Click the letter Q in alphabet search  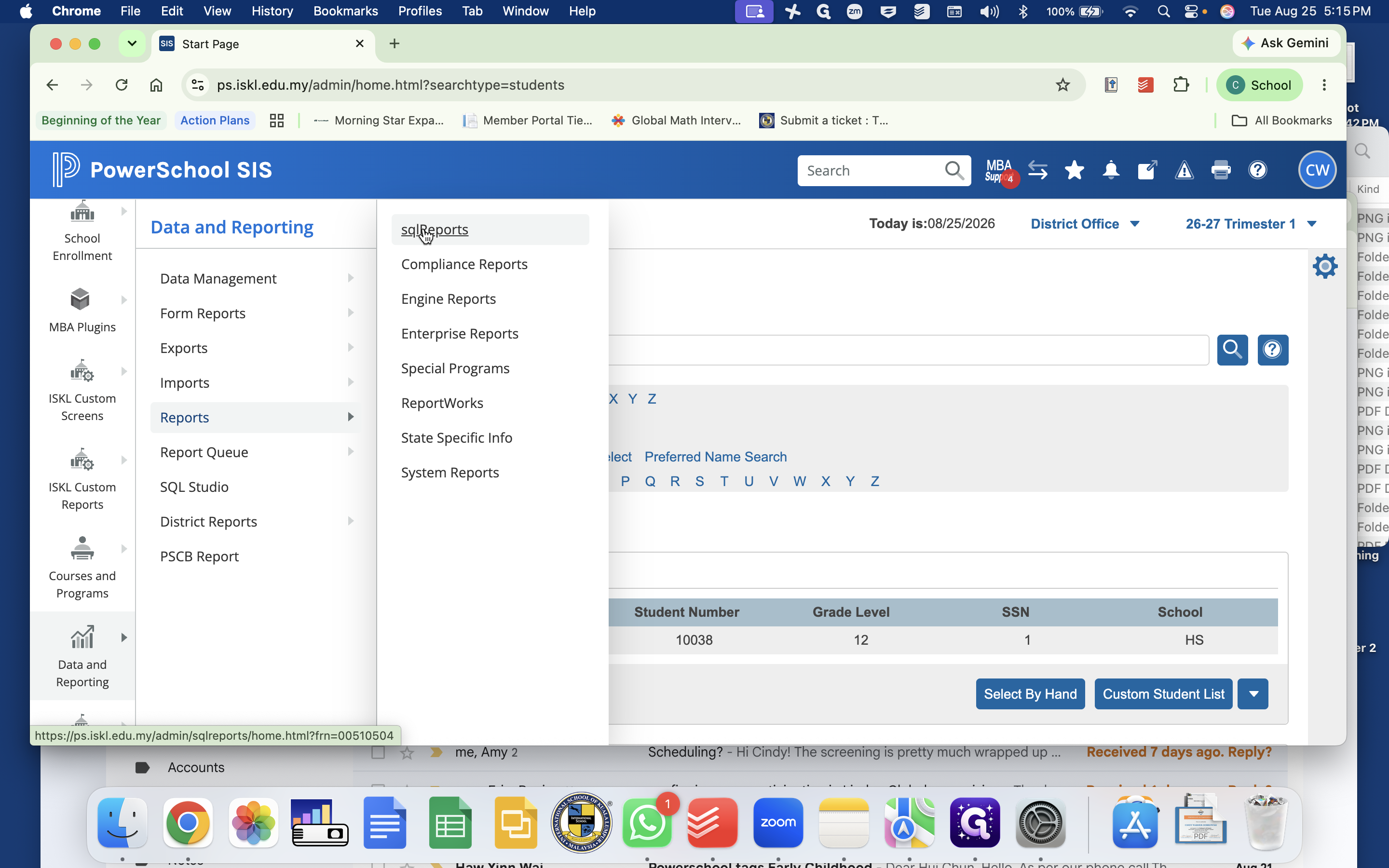(650, 481)
